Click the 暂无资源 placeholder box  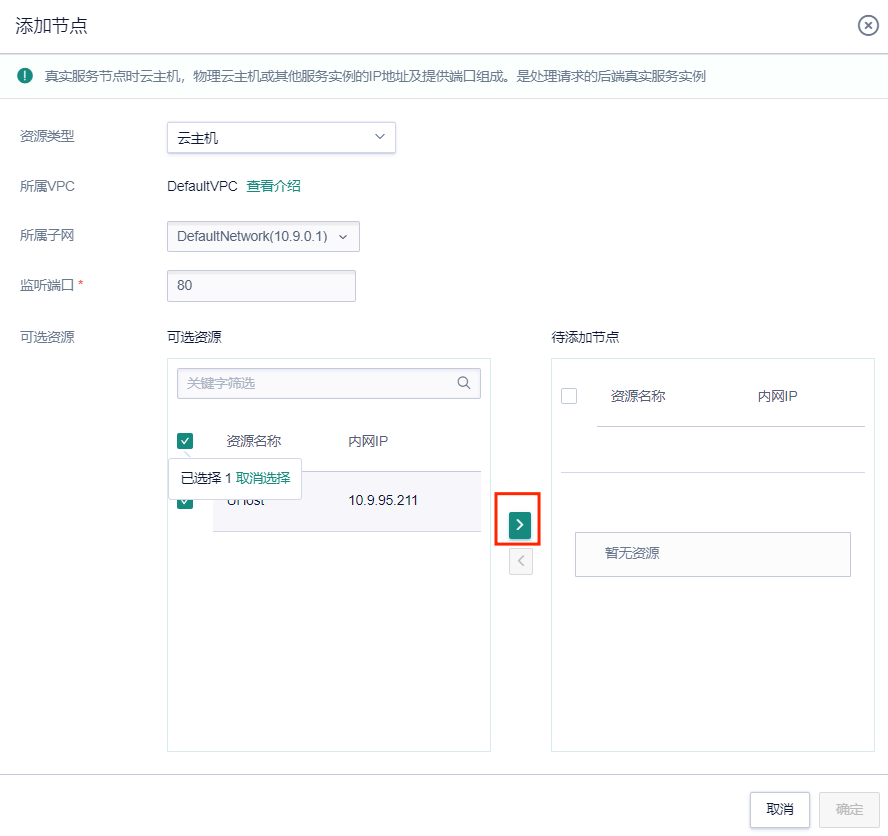712,554
